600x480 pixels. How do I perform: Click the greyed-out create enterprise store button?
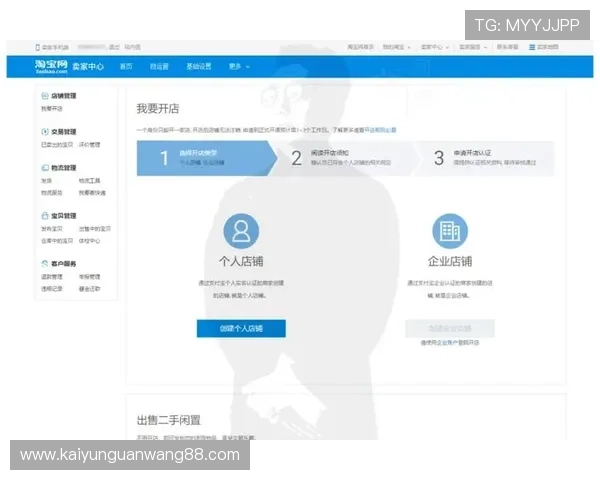click(450, 328)
